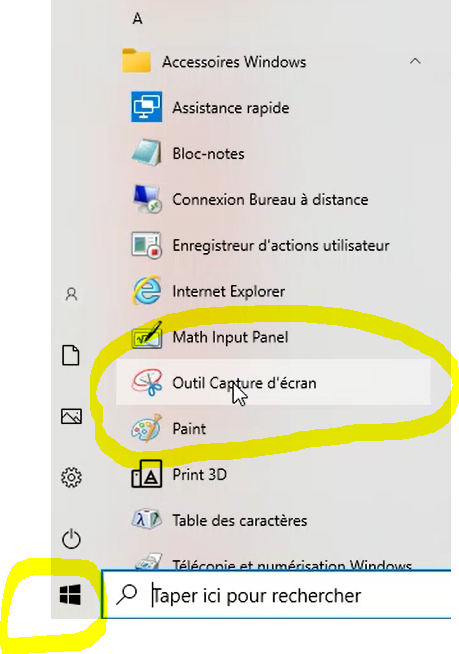Open Settings gear in the sidebar

point(71,478)
